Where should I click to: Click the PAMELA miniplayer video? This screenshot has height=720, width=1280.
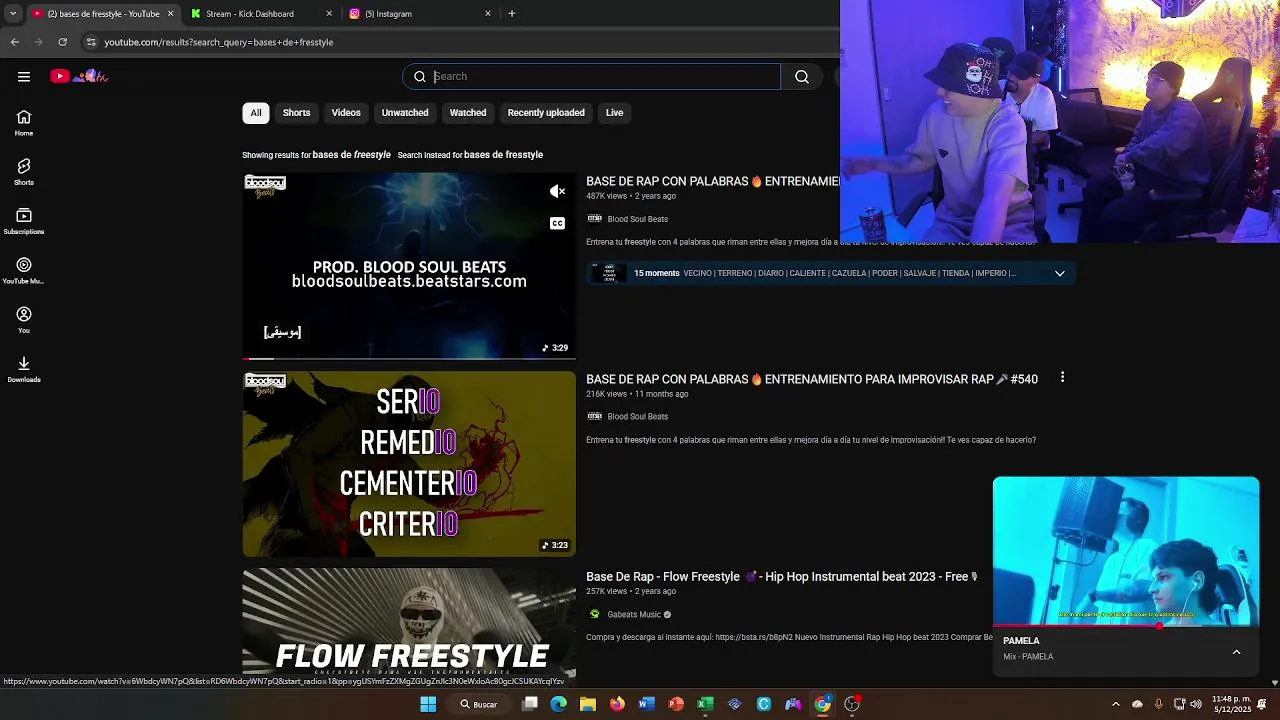pyautogui.click(x=1126, y=551)
